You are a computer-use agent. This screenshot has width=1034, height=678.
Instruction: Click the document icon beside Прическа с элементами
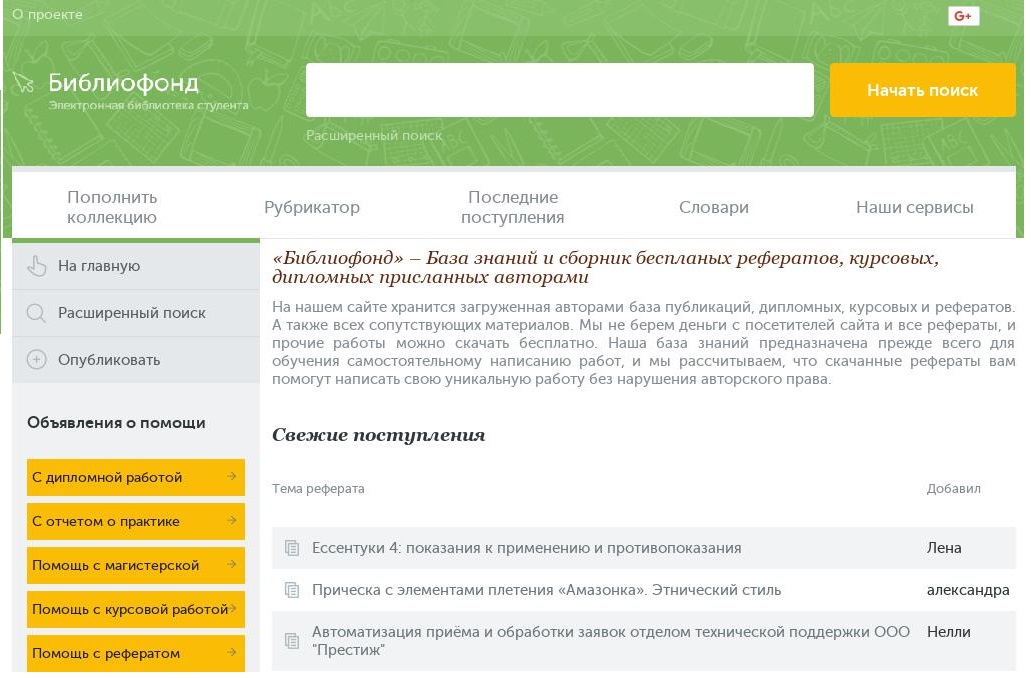291,590
